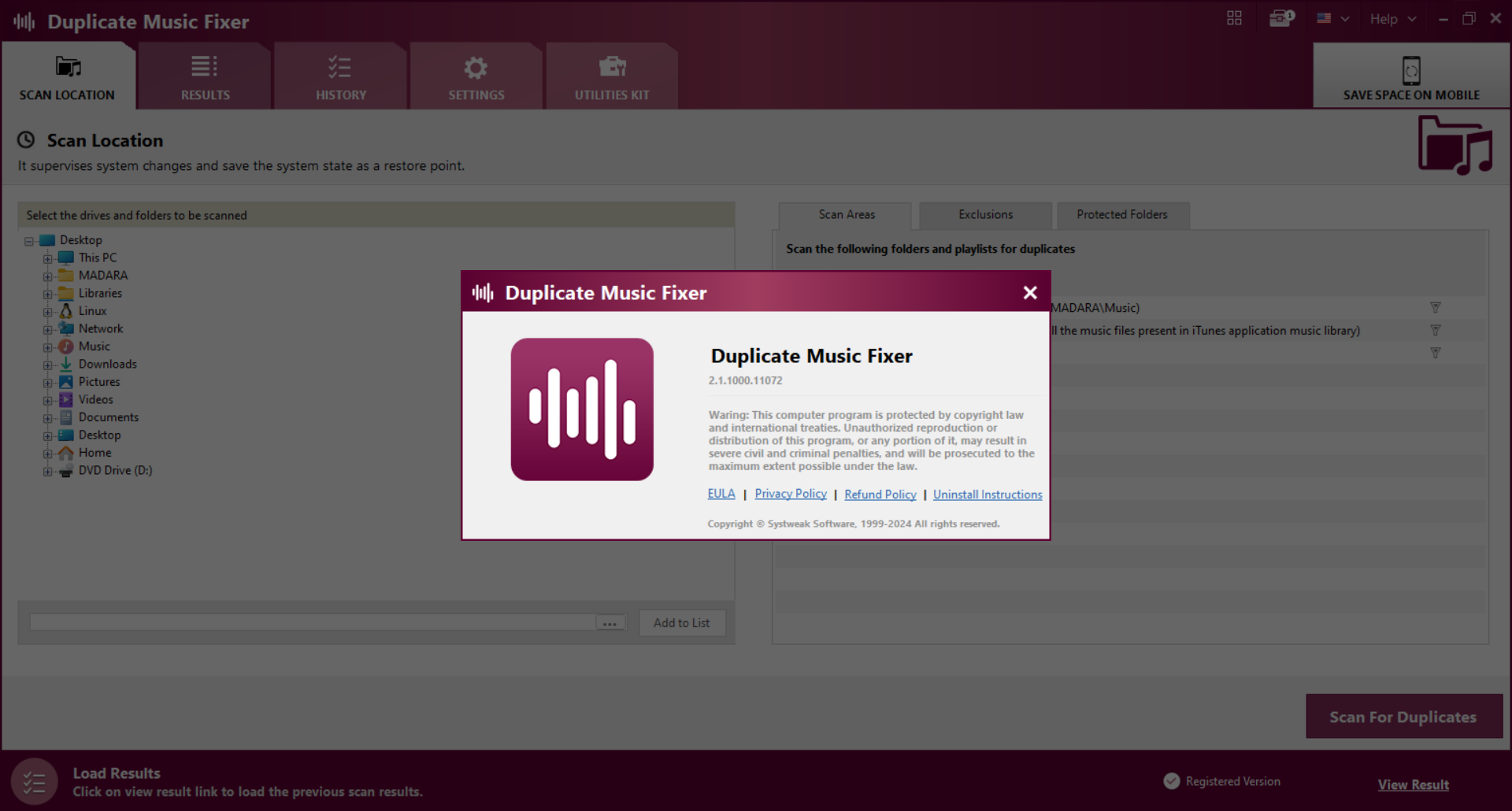Select the Desktop subfolder under Desktop root
The image size is (1512, 811).
pos(99,435)
